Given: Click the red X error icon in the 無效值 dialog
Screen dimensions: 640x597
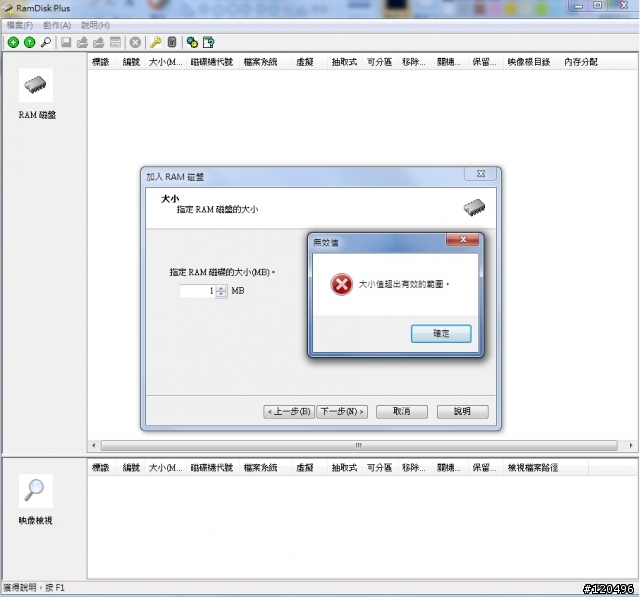Looking at the screenshot, I should (x=342, y=284).
